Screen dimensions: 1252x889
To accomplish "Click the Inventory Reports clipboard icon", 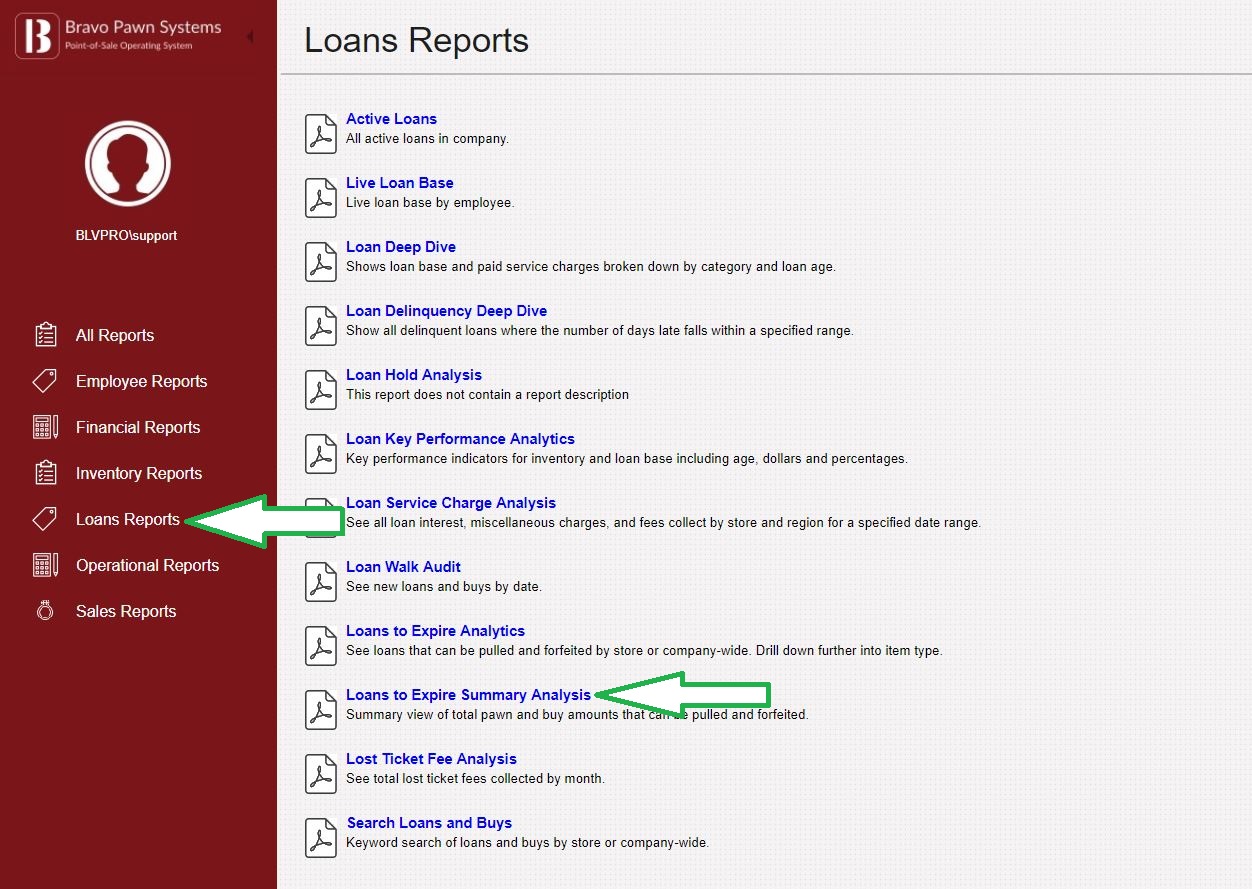I will pyautogui.click(x=45, y=473).
